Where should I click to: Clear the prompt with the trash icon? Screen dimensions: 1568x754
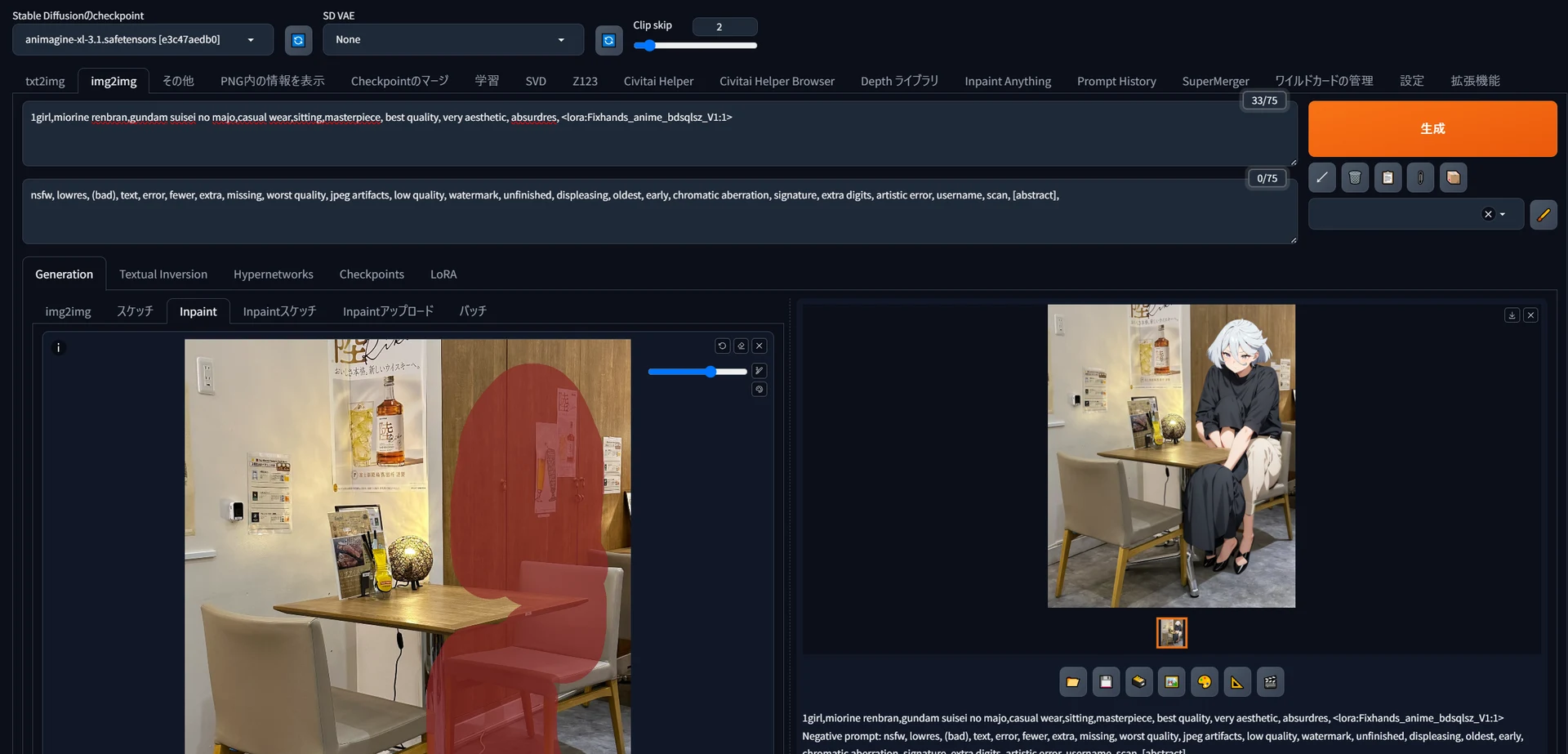pos(1355,177)
